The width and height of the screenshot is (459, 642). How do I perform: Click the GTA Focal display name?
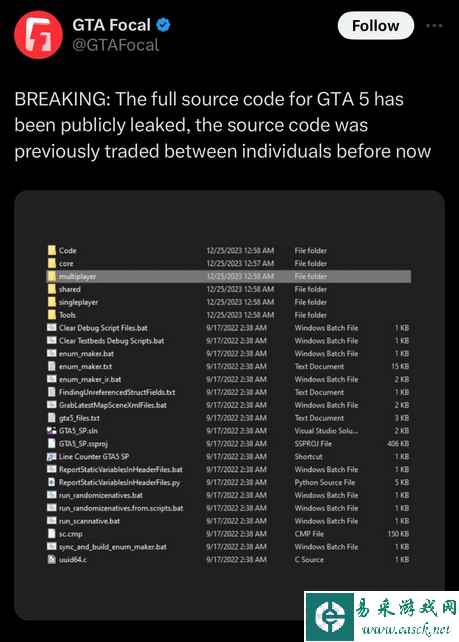click(x=111, y=25)
